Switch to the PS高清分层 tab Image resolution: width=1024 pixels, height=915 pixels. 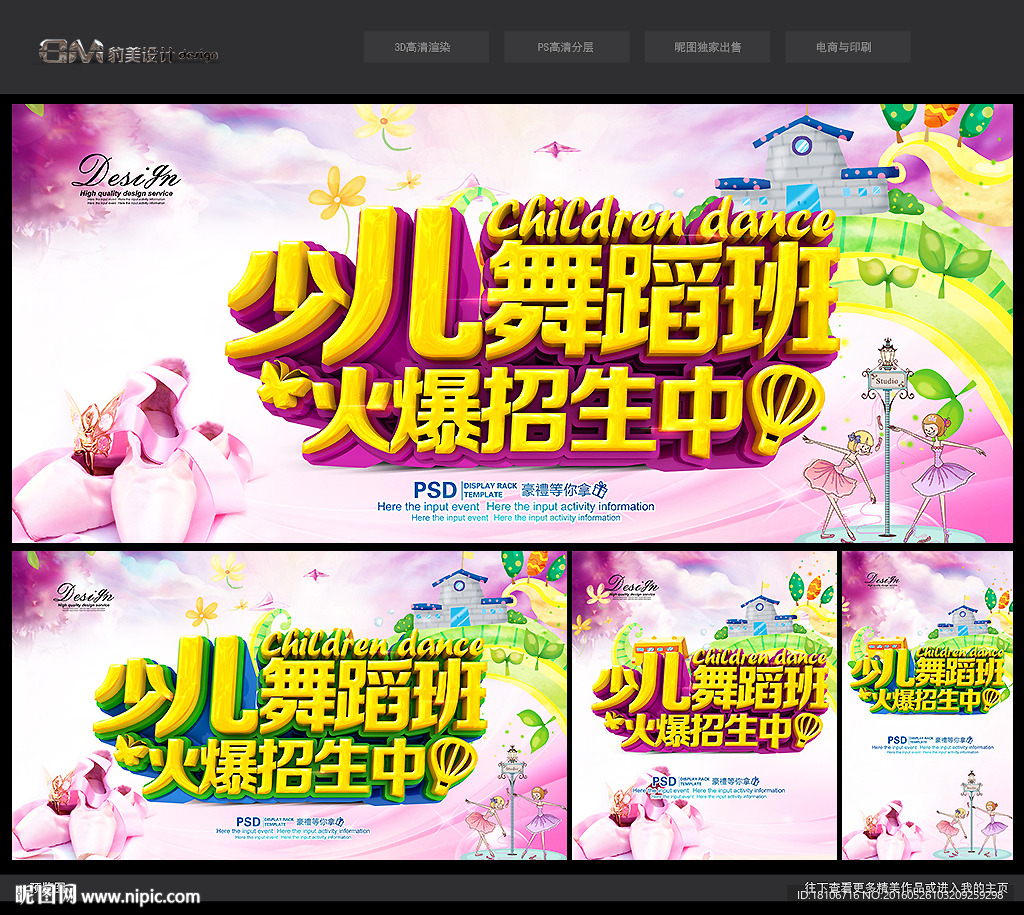click(568, 46)
